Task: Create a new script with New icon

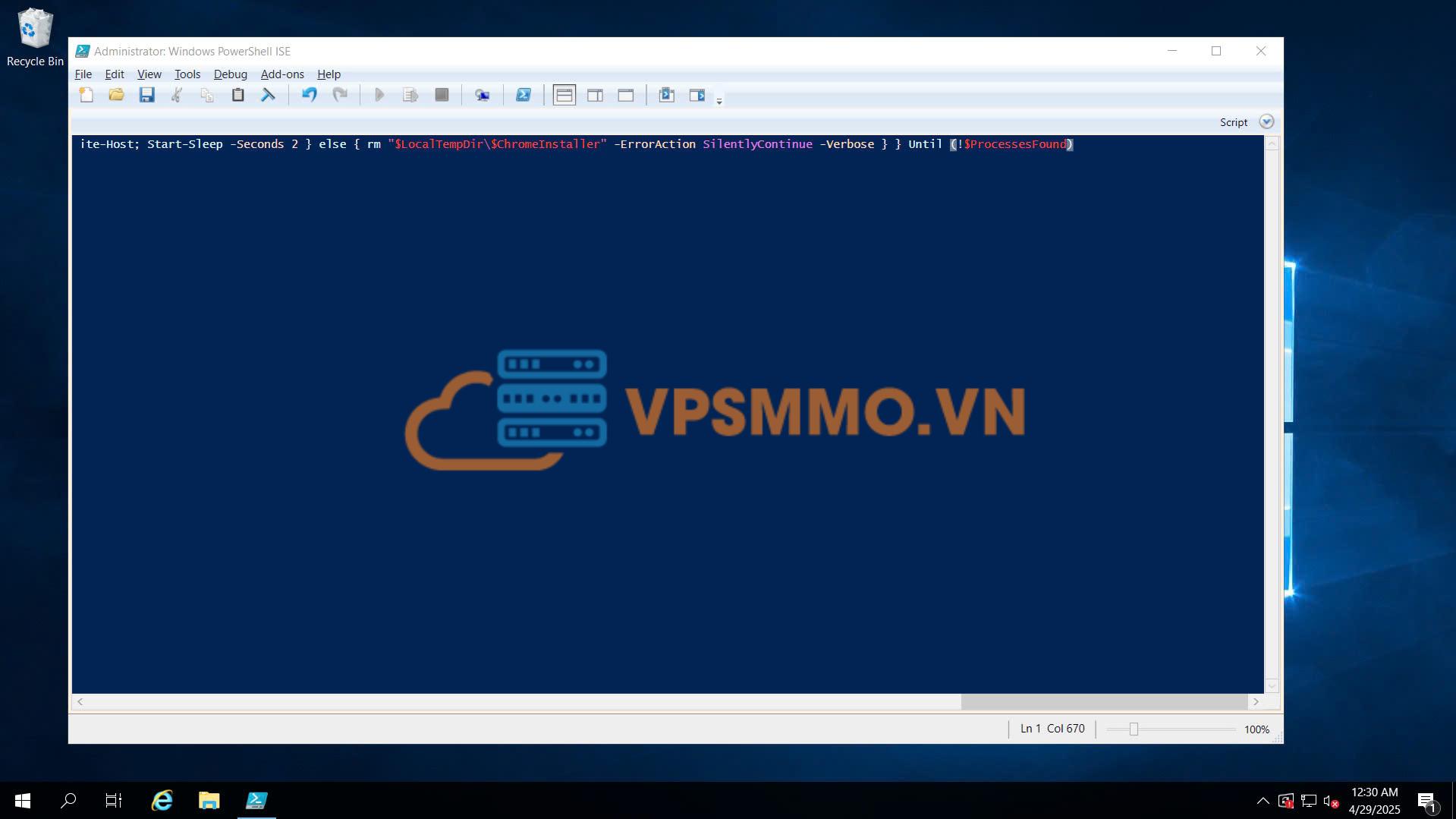Action: [x=86, y=95]
